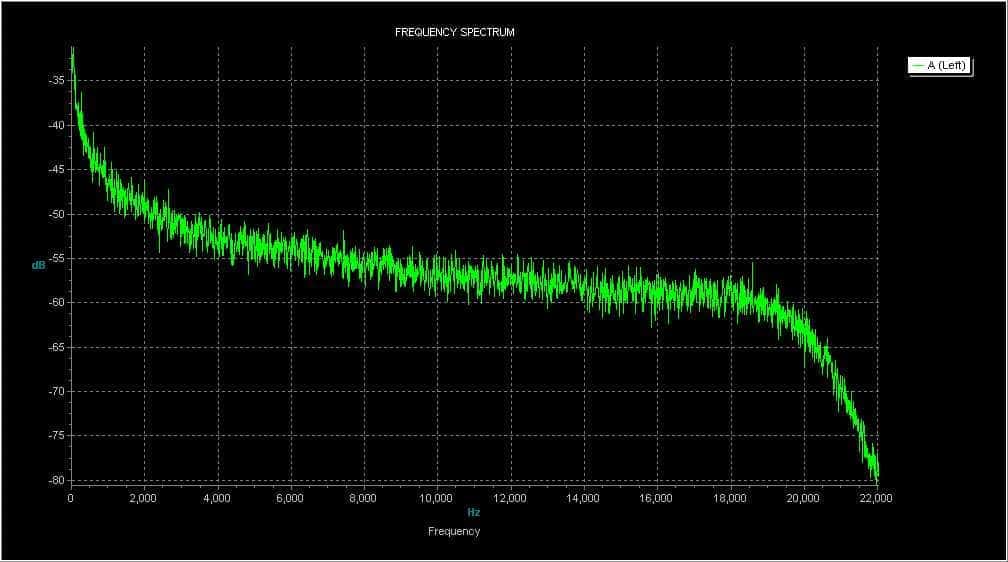
Task: Click the 14,000 frequency tick label
Action: 584,498
